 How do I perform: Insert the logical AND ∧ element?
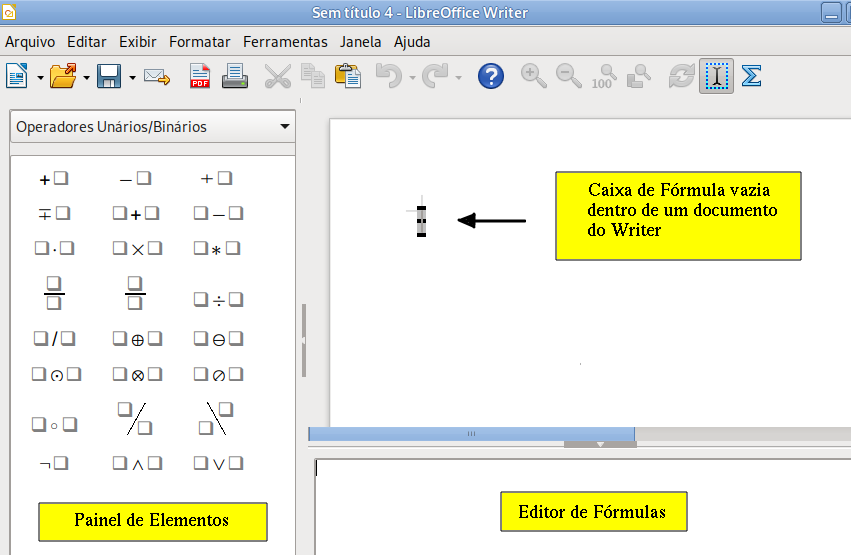137,463
